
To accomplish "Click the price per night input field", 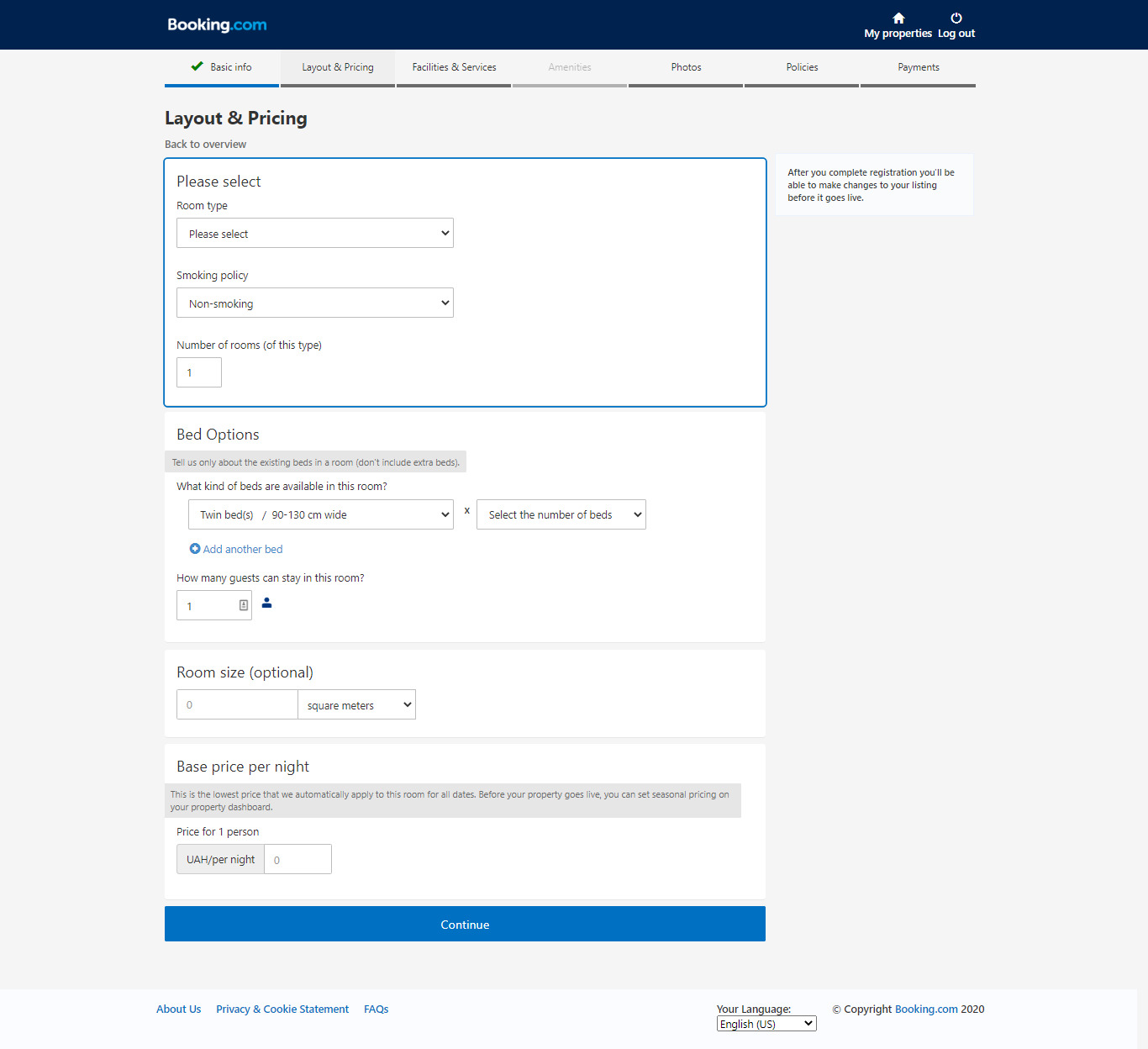I will pyautogui.click(x=298, y=858).
